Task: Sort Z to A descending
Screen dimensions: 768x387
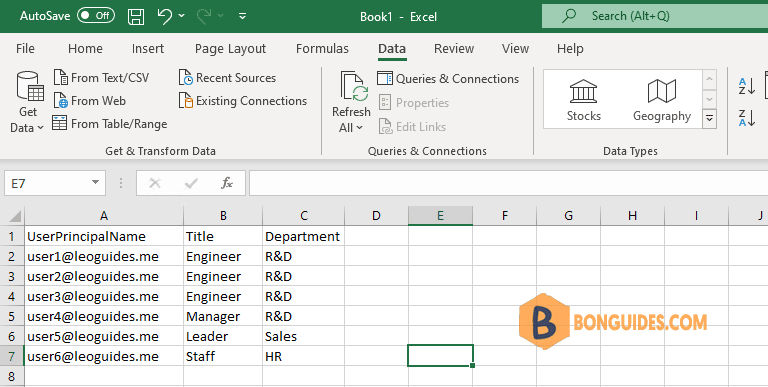Action: point(746,118)
